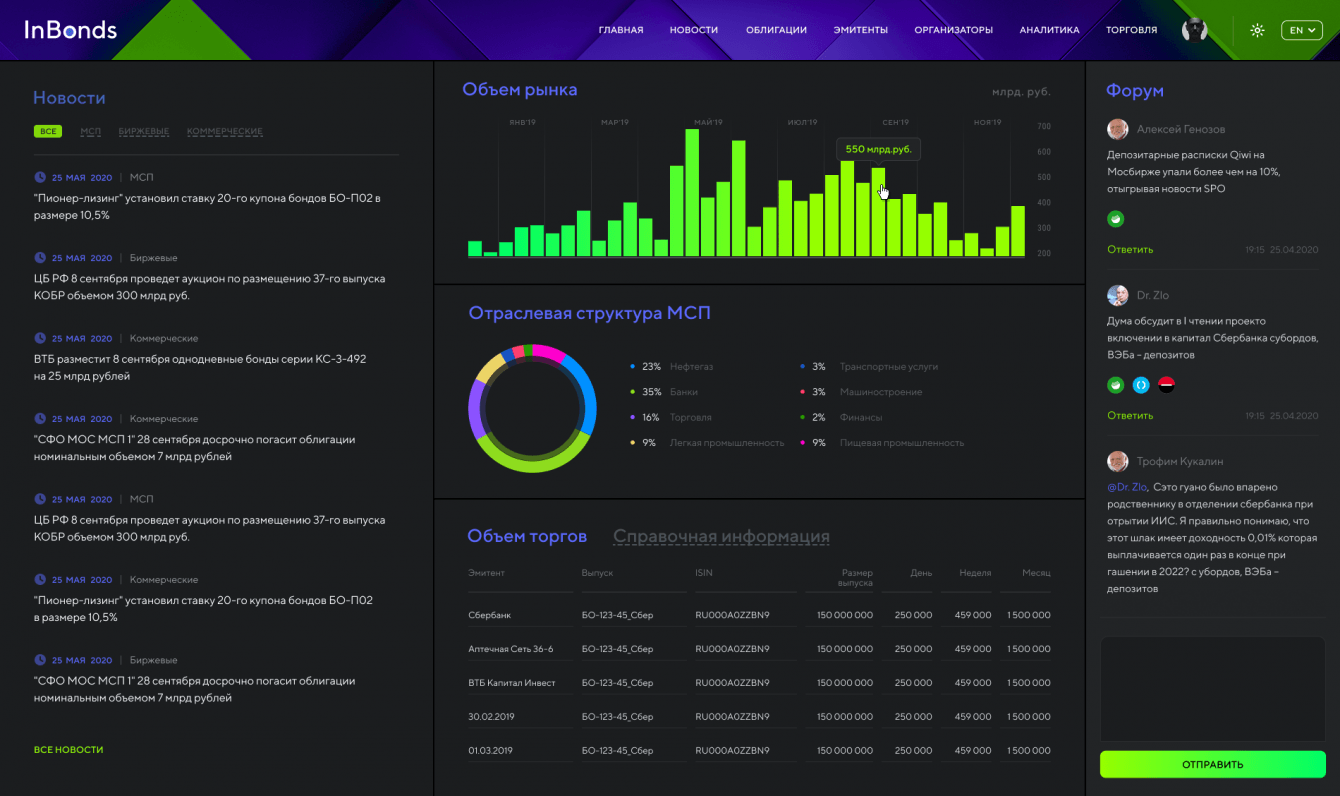
Task: Click Алексей Генозов's forum avatar
Action: point(1117,129)
